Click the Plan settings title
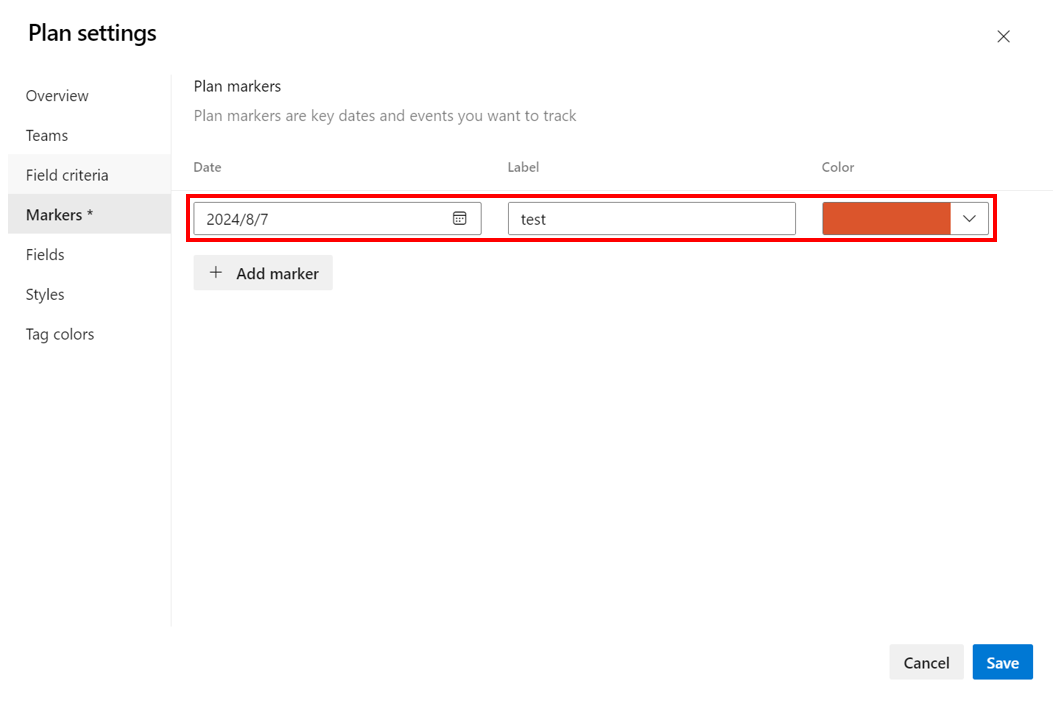This screenshot has height=703, width=1059. [93, 33]
